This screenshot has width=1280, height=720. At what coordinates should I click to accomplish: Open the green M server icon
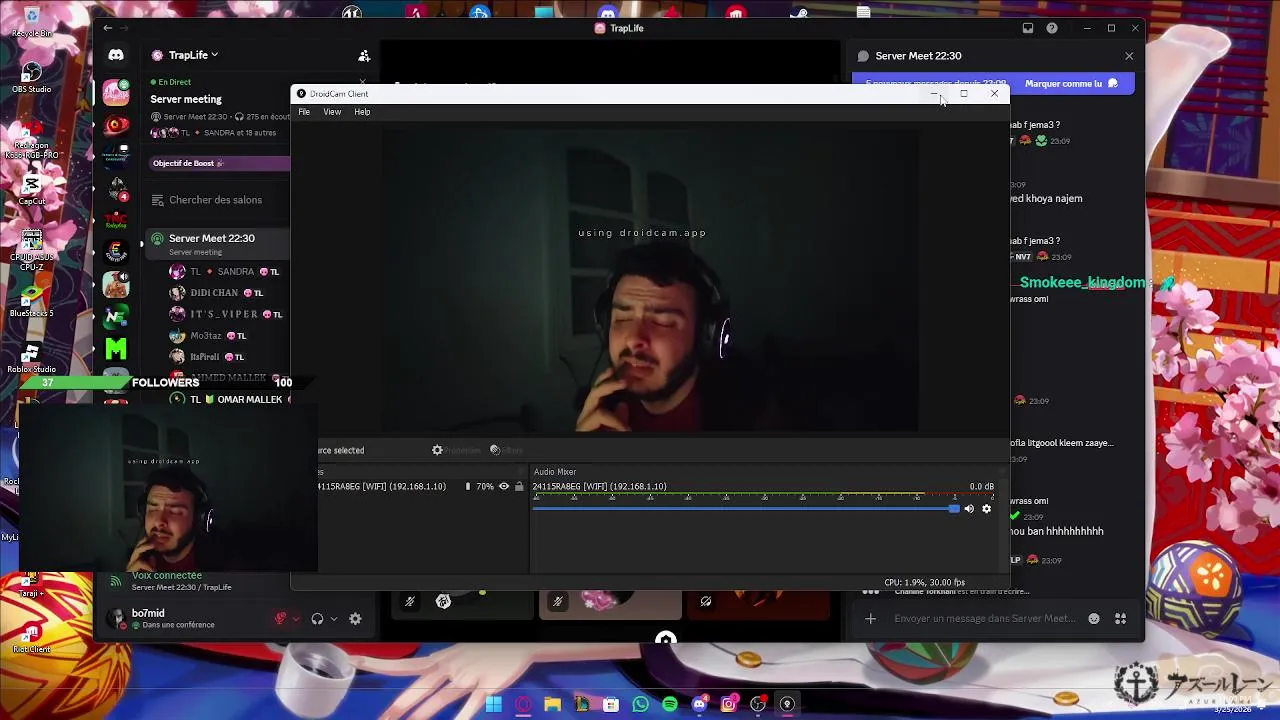click(116, 349)
